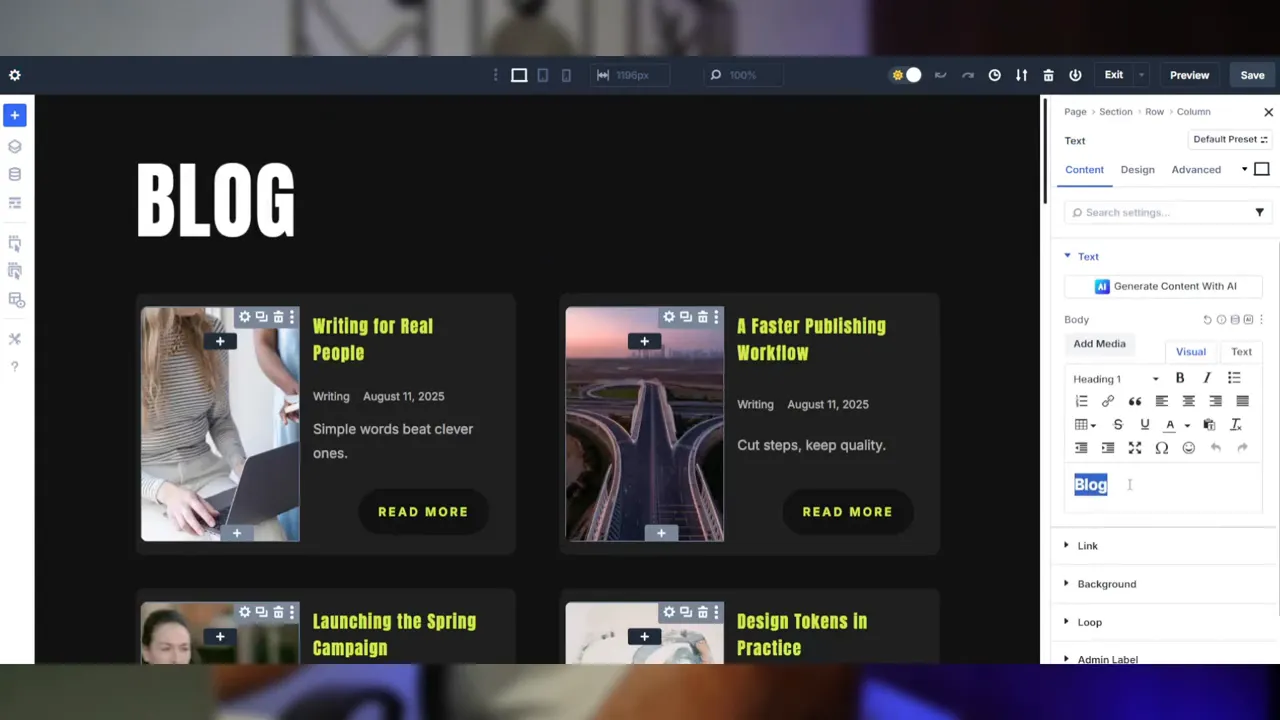Redo the builder action in top bar

[967, 75]
